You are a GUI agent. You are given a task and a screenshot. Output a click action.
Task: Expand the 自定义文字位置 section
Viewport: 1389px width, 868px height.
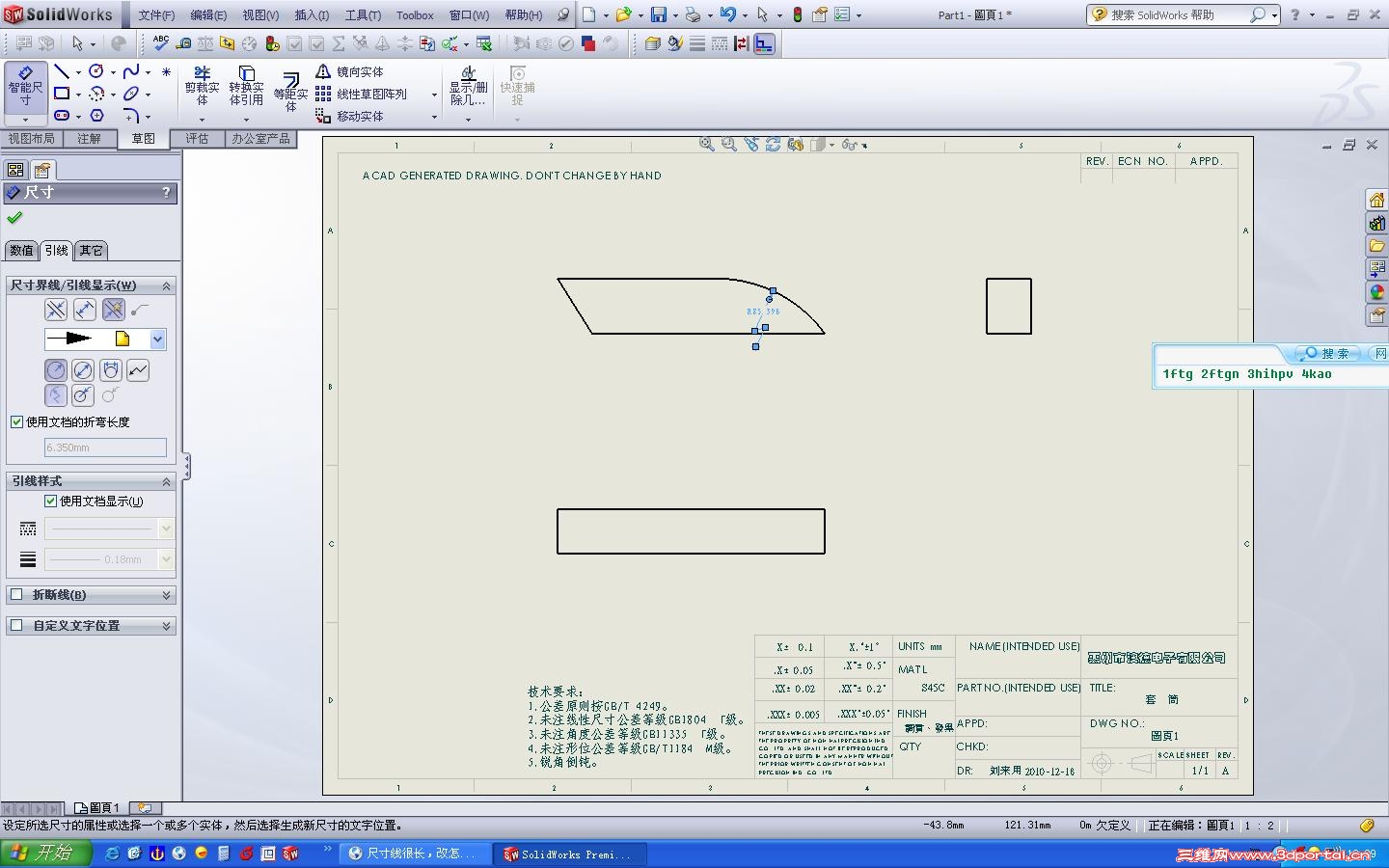[166, 626]
